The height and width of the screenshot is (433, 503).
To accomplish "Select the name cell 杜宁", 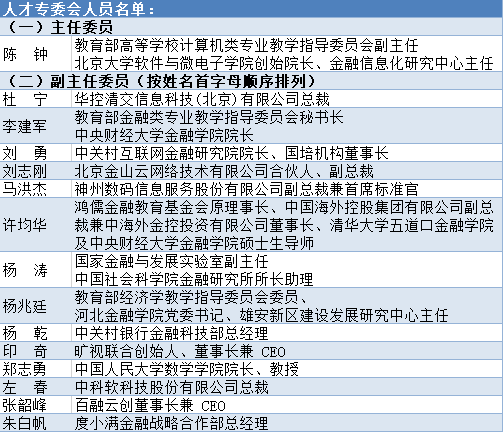I will coord(36,99).
